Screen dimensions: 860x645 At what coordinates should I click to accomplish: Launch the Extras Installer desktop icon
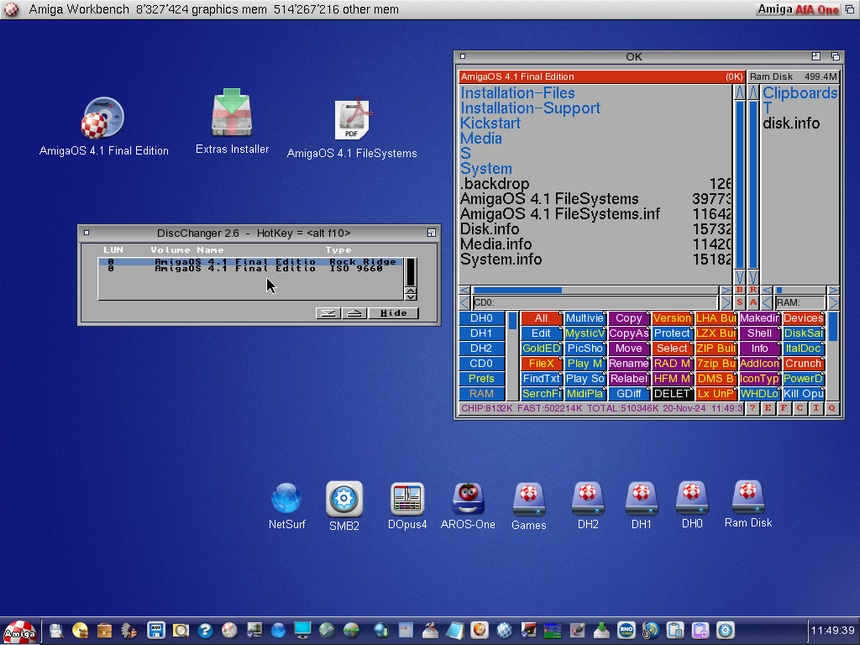[x=231, y=113]
